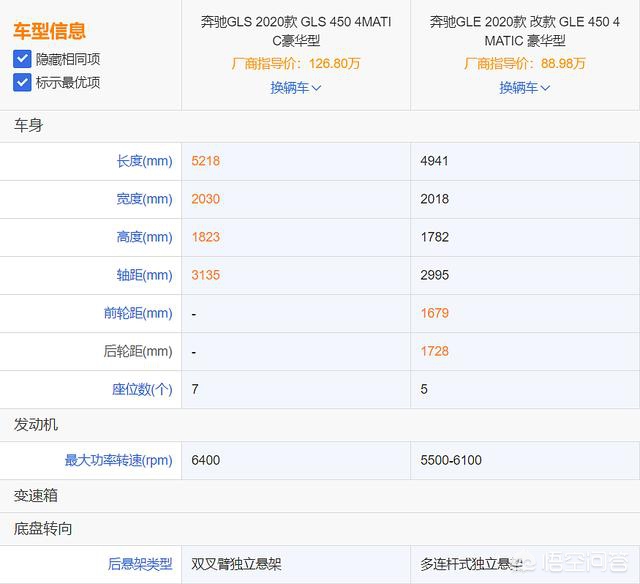
Task: Click the 轴距(mm) parameter link
Action: pos(144,275)
